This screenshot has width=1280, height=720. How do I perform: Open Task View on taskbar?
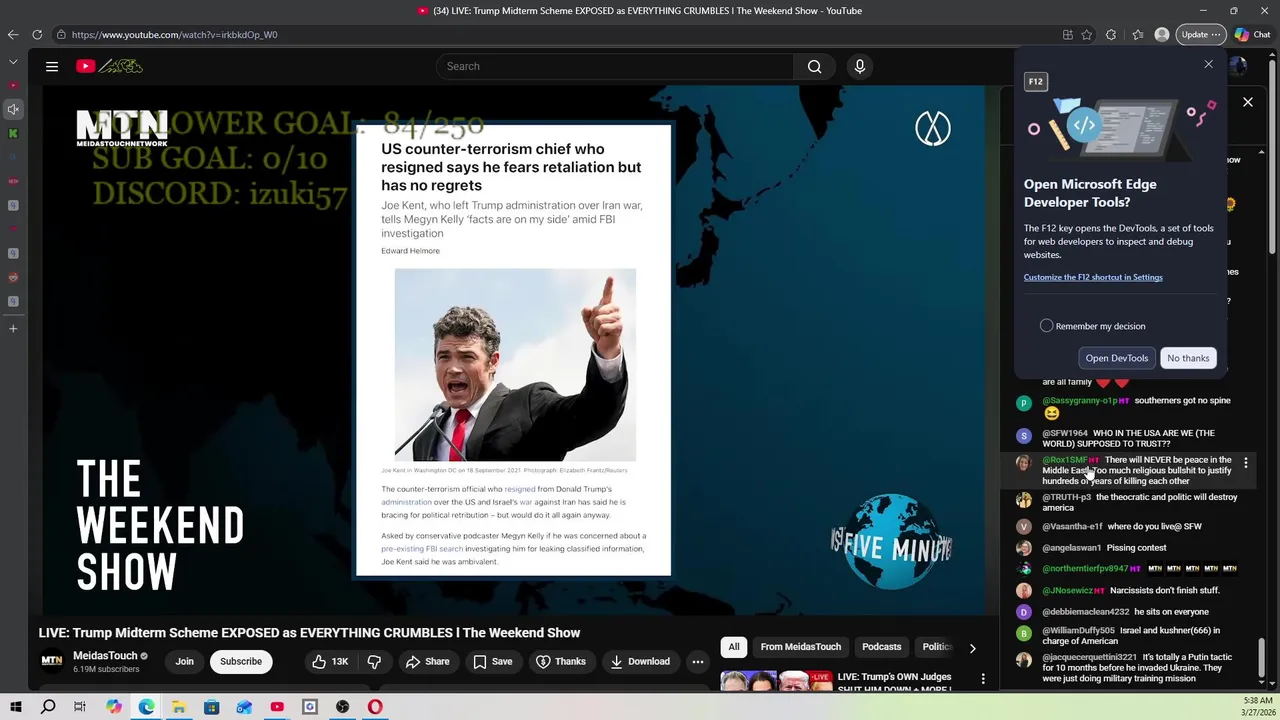pyautogui.click(x=80, y=707)
